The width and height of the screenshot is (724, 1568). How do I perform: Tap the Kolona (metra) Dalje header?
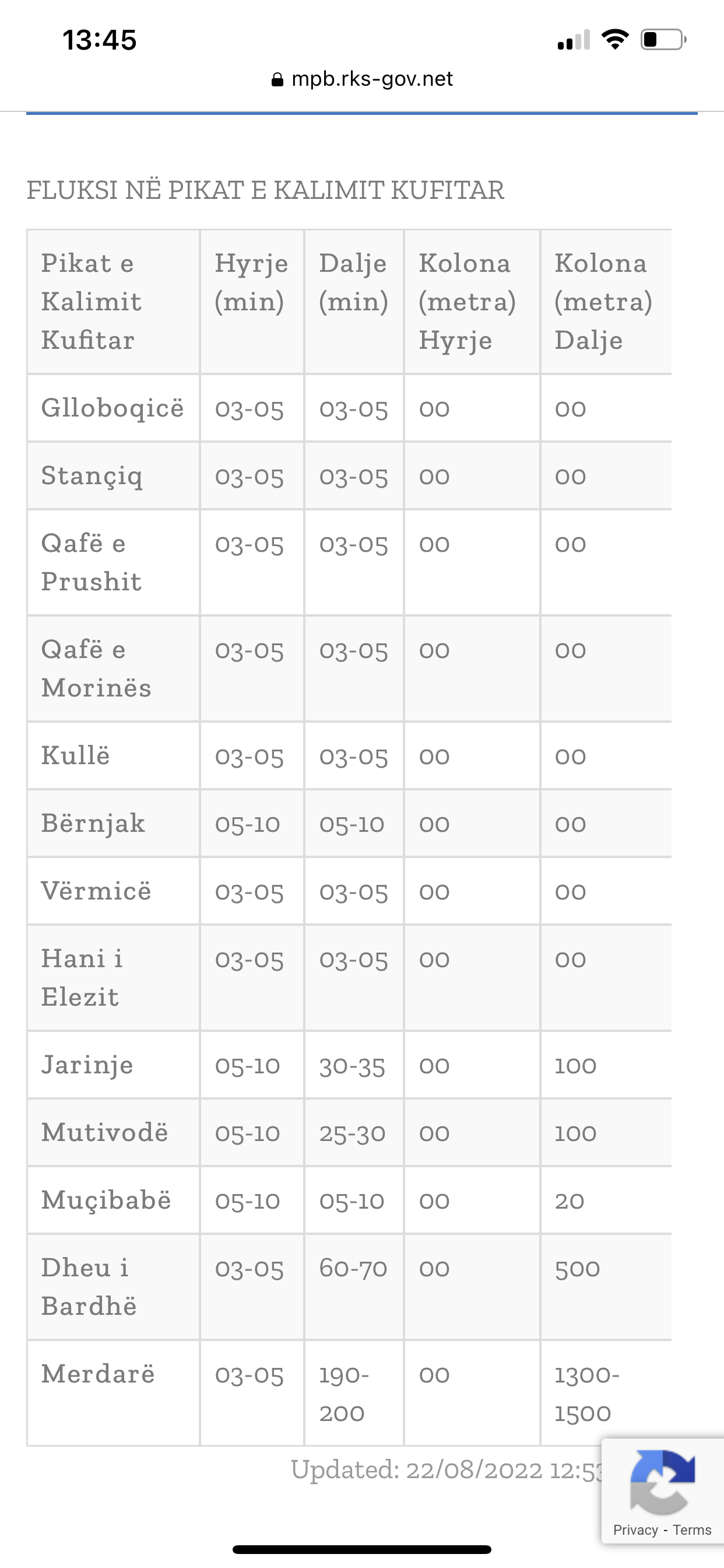(x=602, y=302)
